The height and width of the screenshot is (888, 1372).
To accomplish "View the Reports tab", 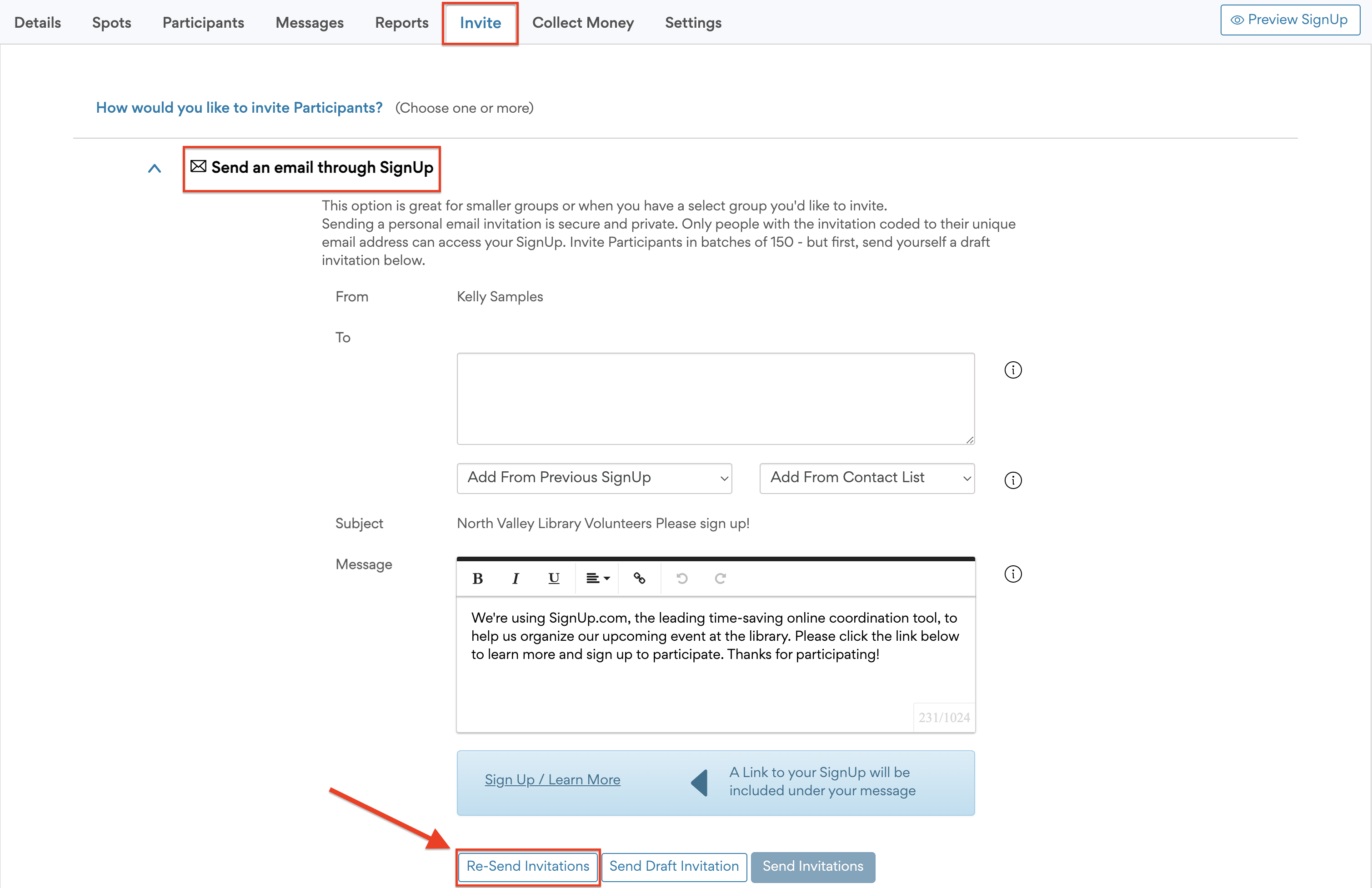I will click(x=402, y=22).
